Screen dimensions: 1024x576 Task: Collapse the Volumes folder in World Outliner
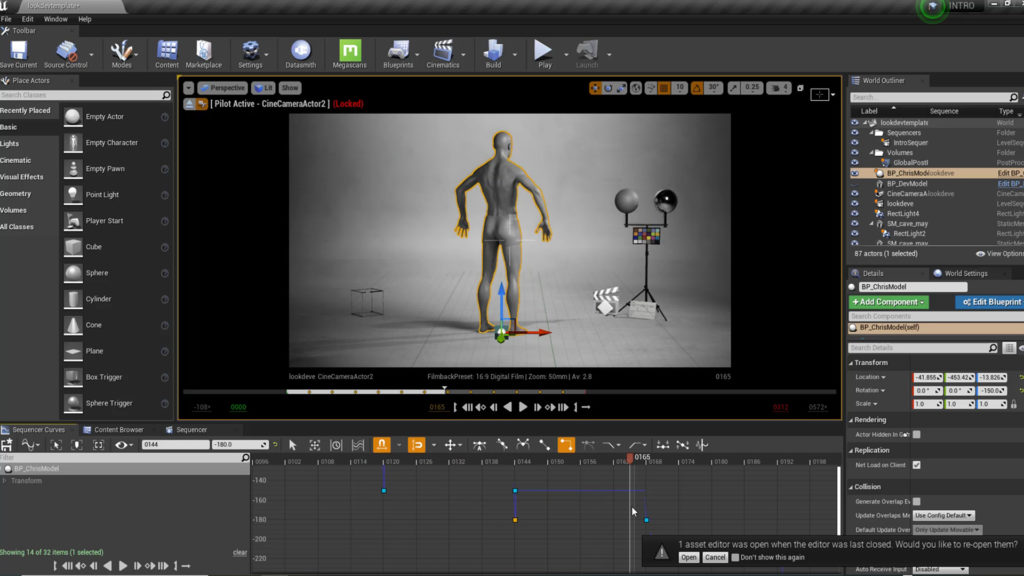coord(871,152)
